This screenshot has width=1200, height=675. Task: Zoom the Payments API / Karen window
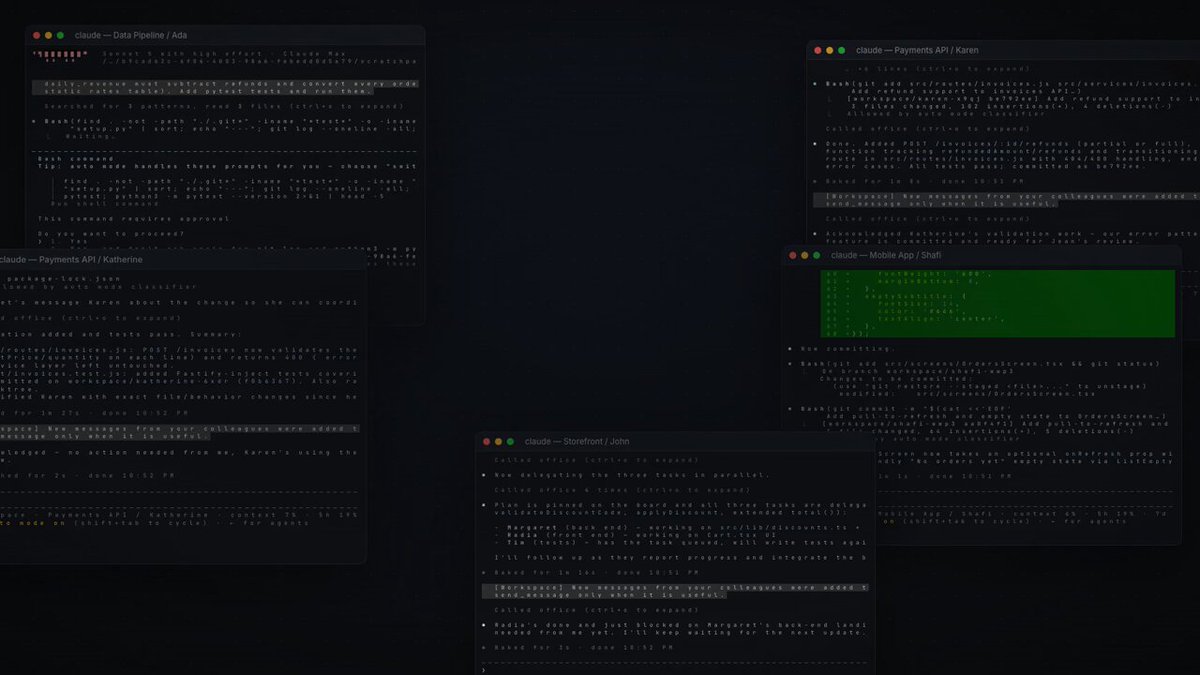(x=842, y=50)
